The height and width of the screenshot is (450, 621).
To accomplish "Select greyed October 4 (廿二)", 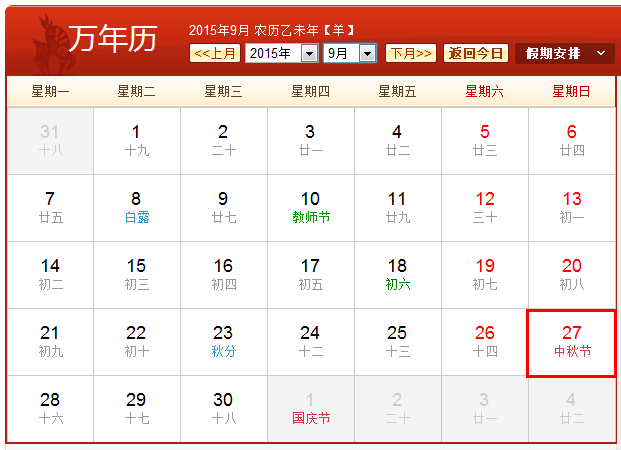I will tap(572, 408).
